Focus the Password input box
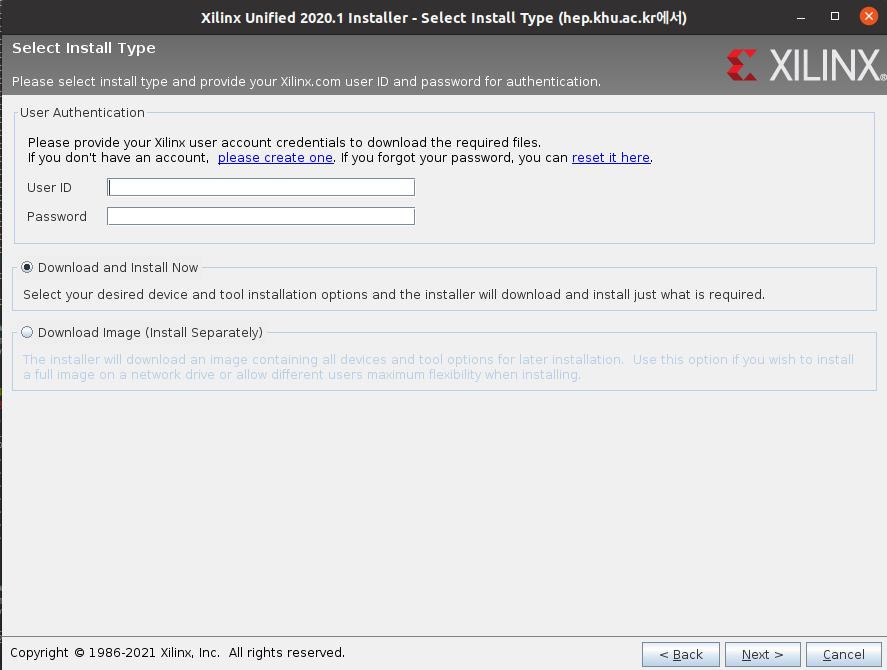This screenshot has height=670, width=887. [x=261, y=216]
